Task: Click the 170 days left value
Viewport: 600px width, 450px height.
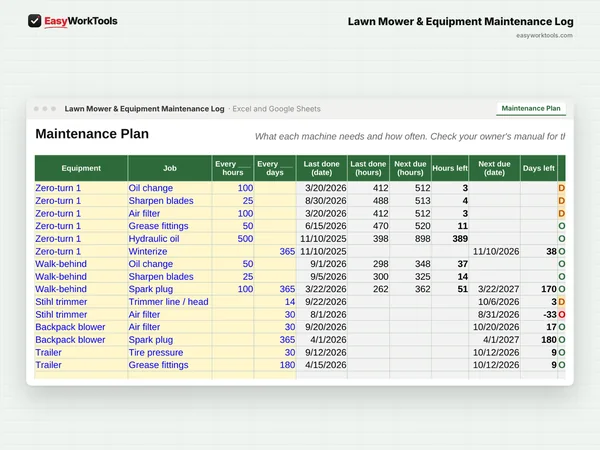Action: [x=549, y=289]
